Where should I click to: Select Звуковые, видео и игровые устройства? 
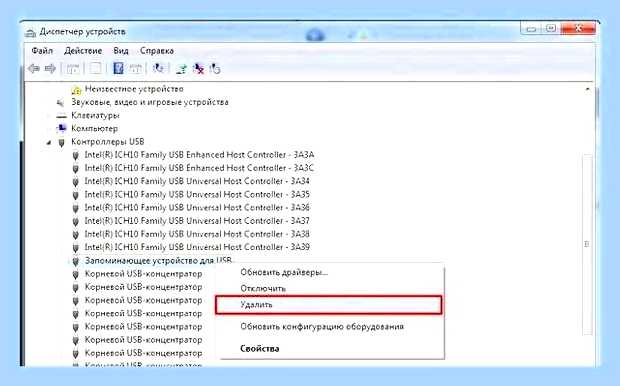pyautogui.click(x=149, y=102)
